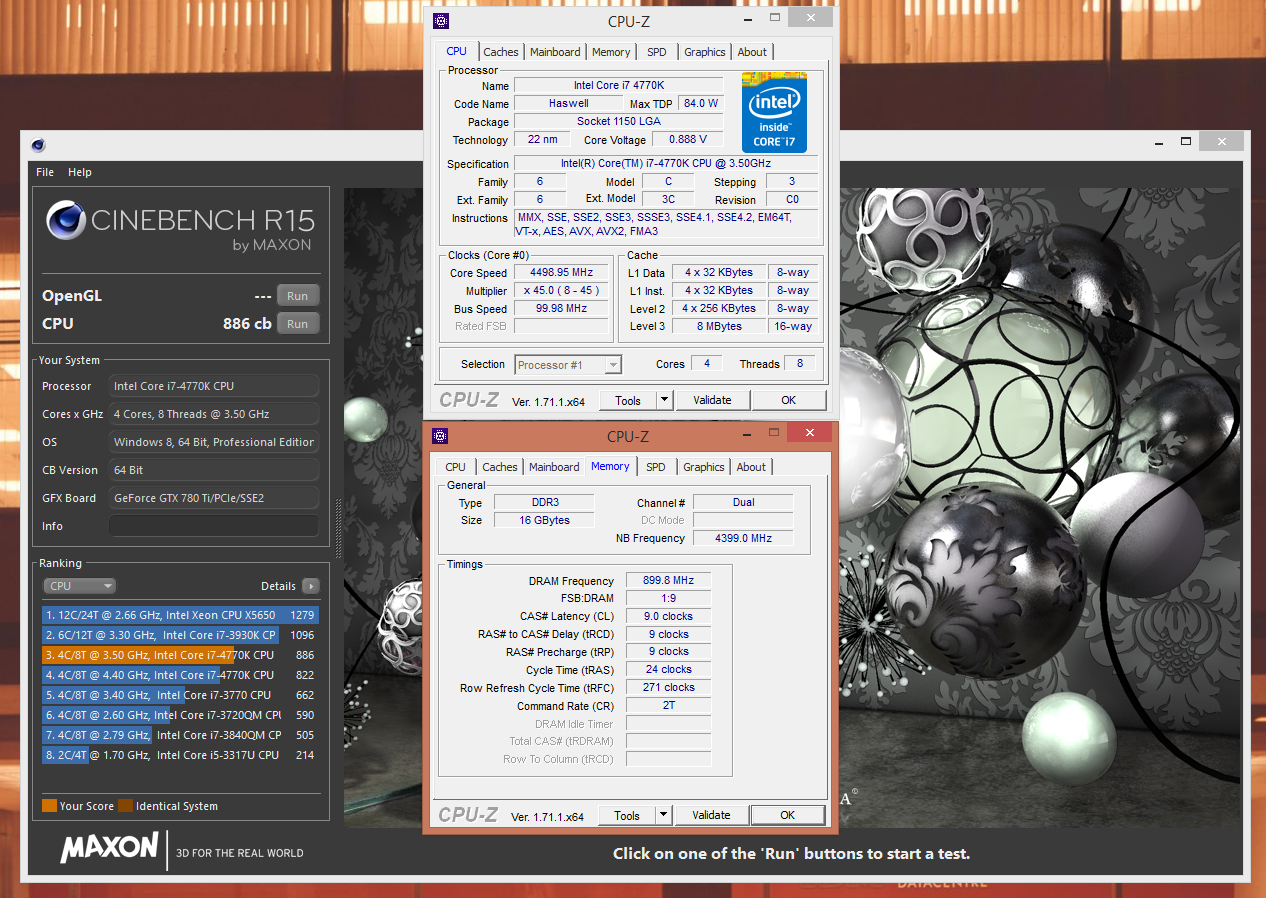Expand the CPU ranking type dropdown
The height and width of the screenshot is (898, 1266).
click(x=79, y=586)
